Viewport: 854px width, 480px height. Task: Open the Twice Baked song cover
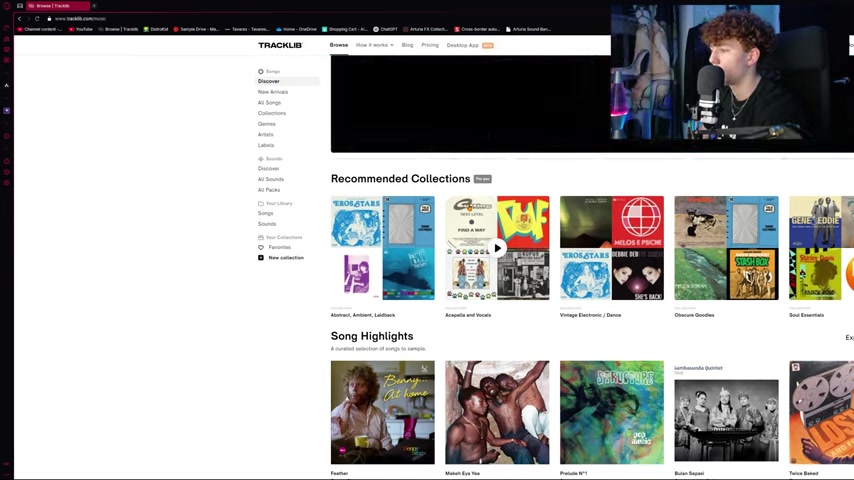(x=821, y=412)
